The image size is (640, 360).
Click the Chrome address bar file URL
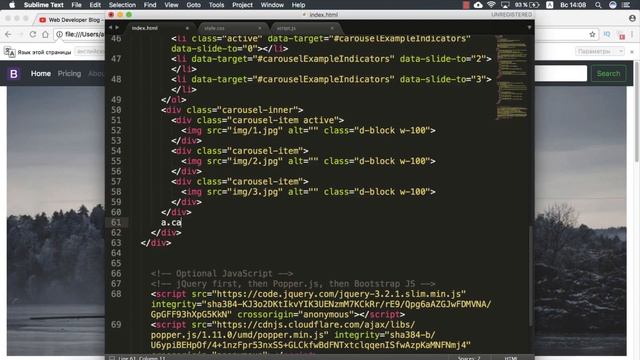(x=84, y=34)
